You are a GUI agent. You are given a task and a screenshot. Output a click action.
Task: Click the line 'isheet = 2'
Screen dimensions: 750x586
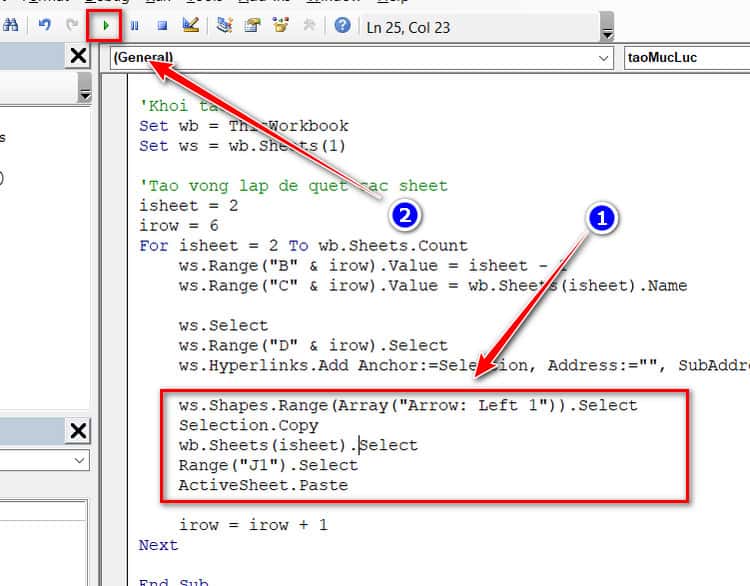[x=188, y=206]
